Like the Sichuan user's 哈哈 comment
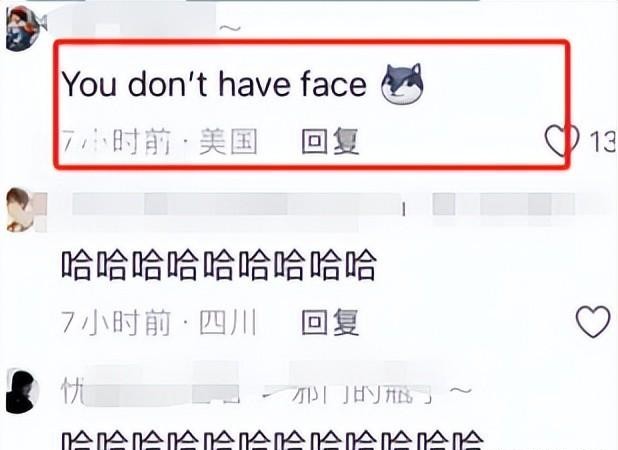Screen dimensions: 618x450 tap(593, 322)
